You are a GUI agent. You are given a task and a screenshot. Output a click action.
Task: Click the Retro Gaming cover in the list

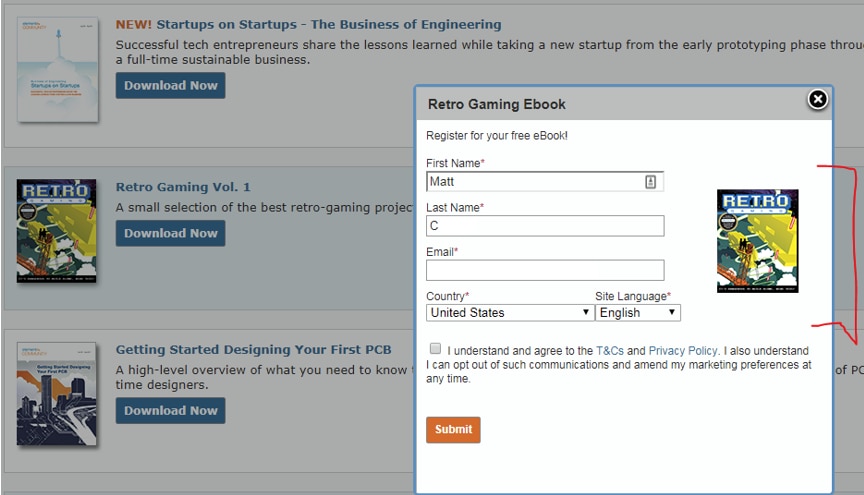56,231
